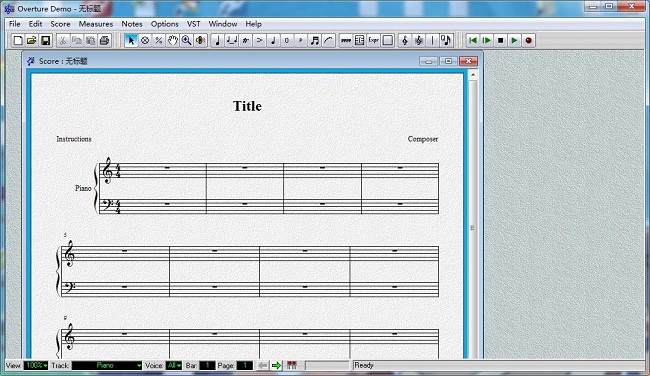Go to previous page with gray arrow

coord(262,365)
